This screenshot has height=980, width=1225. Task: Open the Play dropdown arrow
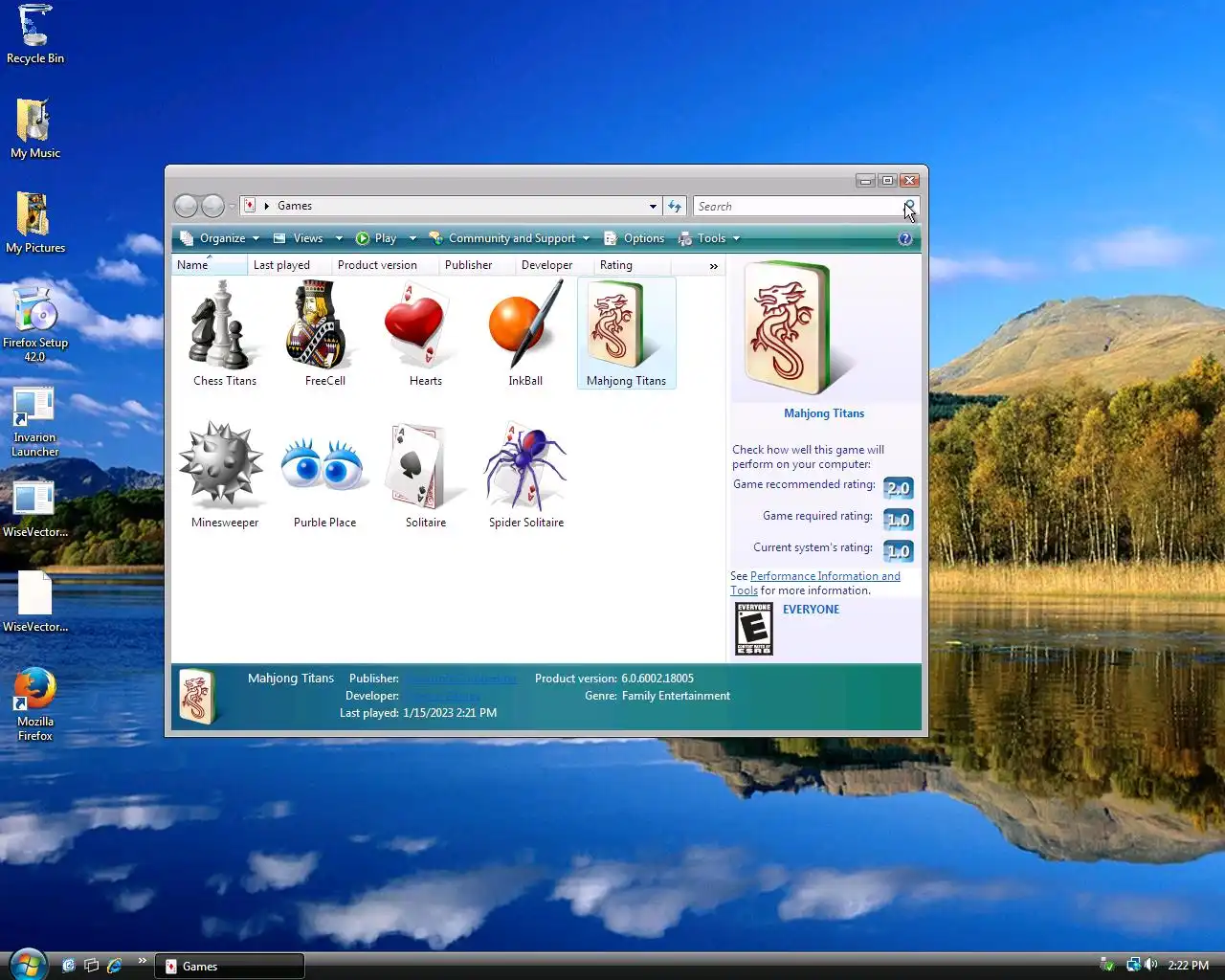[412, 238]
